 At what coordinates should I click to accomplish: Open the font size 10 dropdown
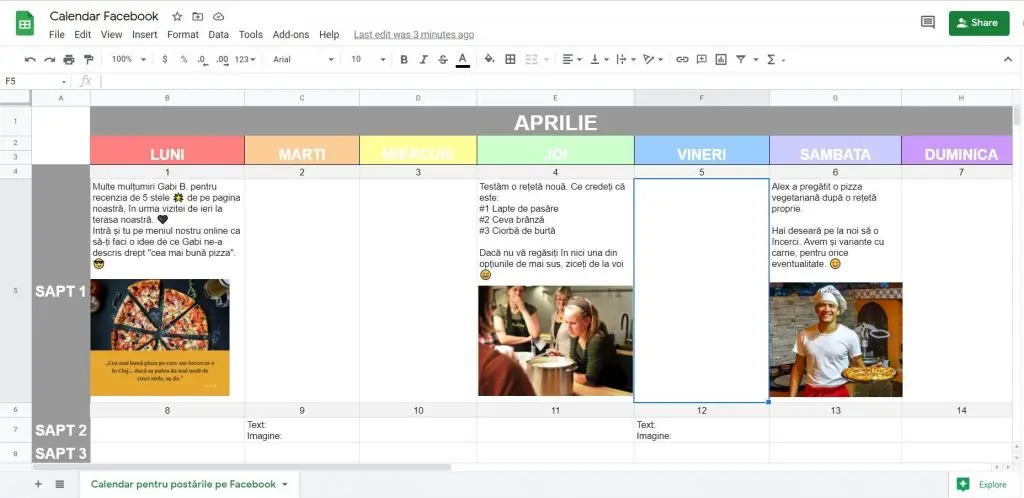click(368, 59)
